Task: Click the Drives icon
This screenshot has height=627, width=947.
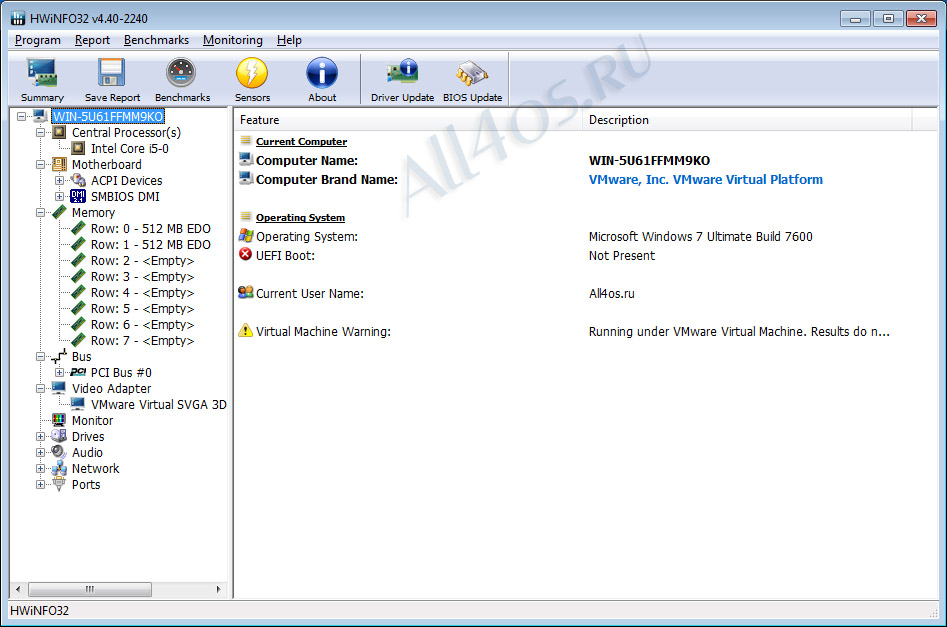Action: coord(59,436)
